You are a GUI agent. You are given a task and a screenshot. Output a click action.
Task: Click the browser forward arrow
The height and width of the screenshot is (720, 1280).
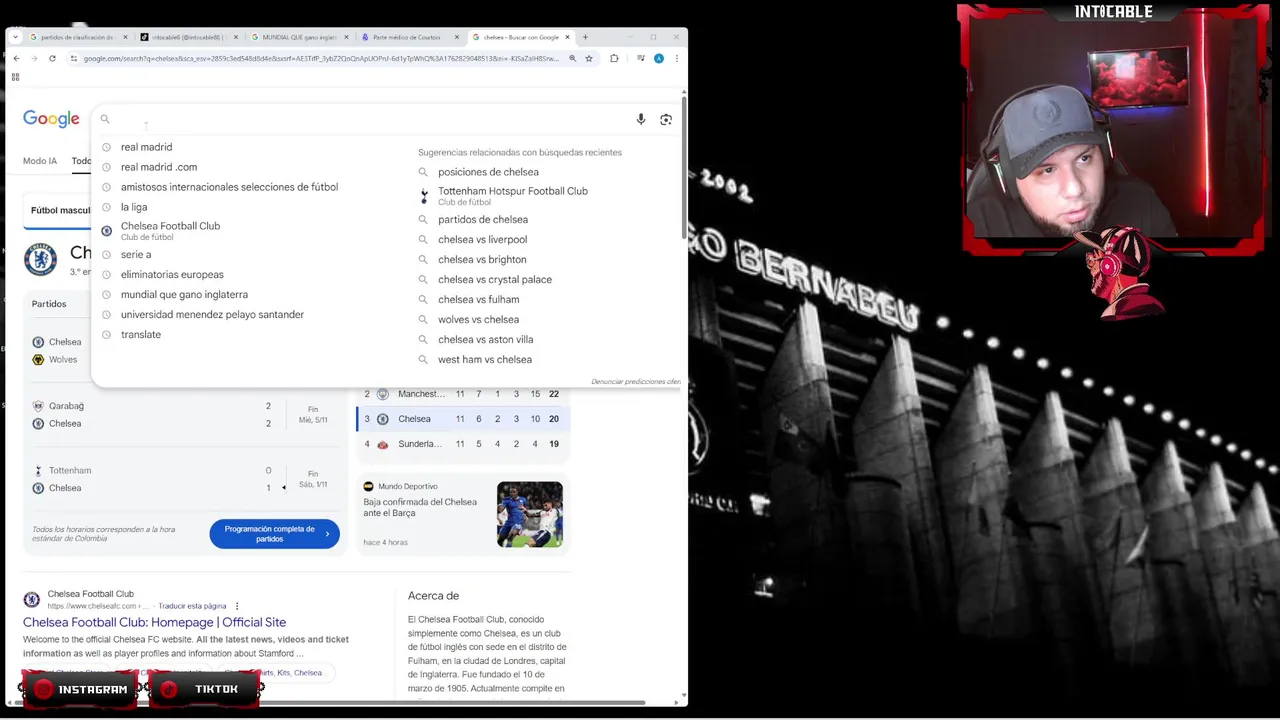(34, 58)
